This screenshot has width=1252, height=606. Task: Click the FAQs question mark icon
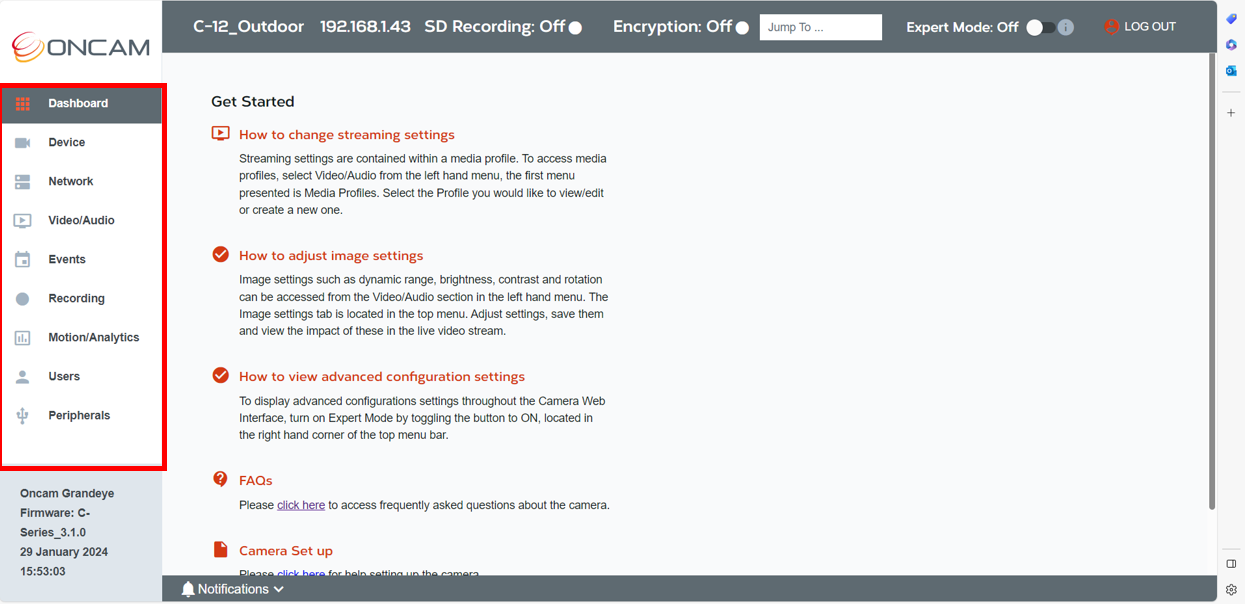(x=221, y=480)
